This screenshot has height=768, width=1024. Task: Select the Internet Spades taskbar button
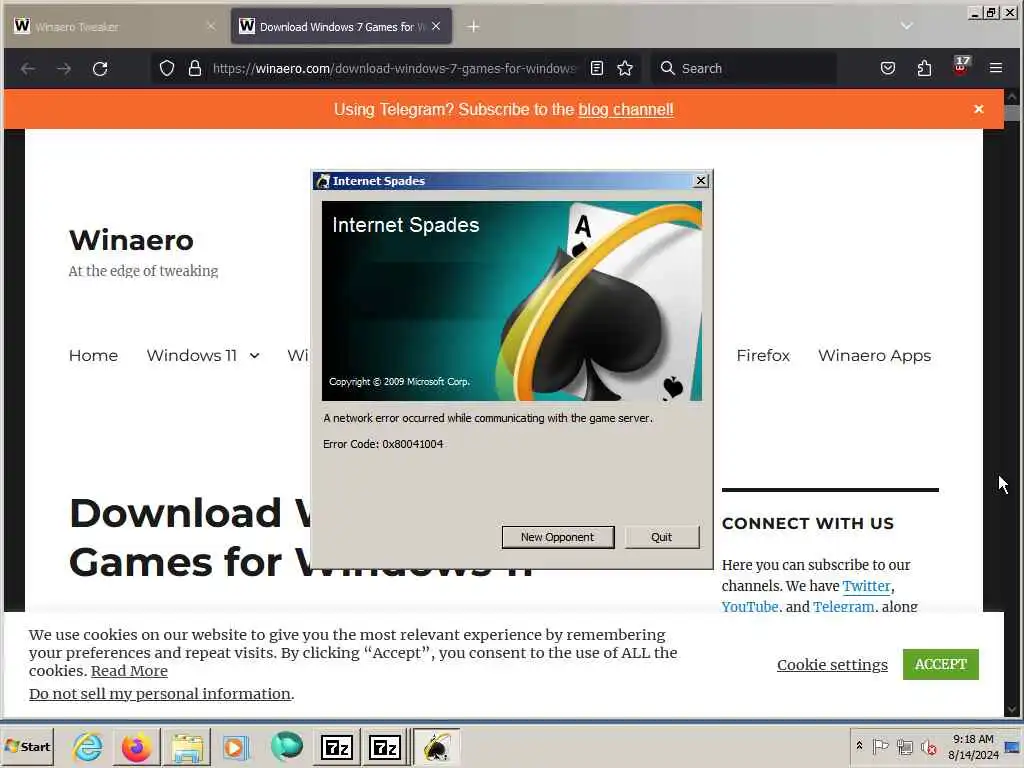point(436,746)
